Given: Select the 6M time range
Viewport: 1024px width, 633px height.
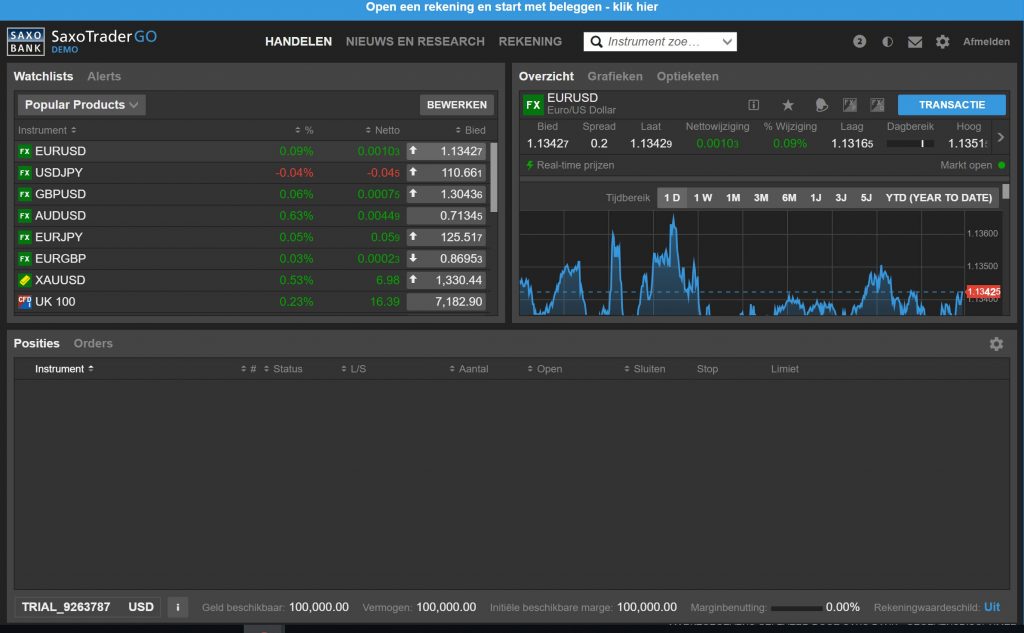Looking at the screenshot, I should pos(789,198).
